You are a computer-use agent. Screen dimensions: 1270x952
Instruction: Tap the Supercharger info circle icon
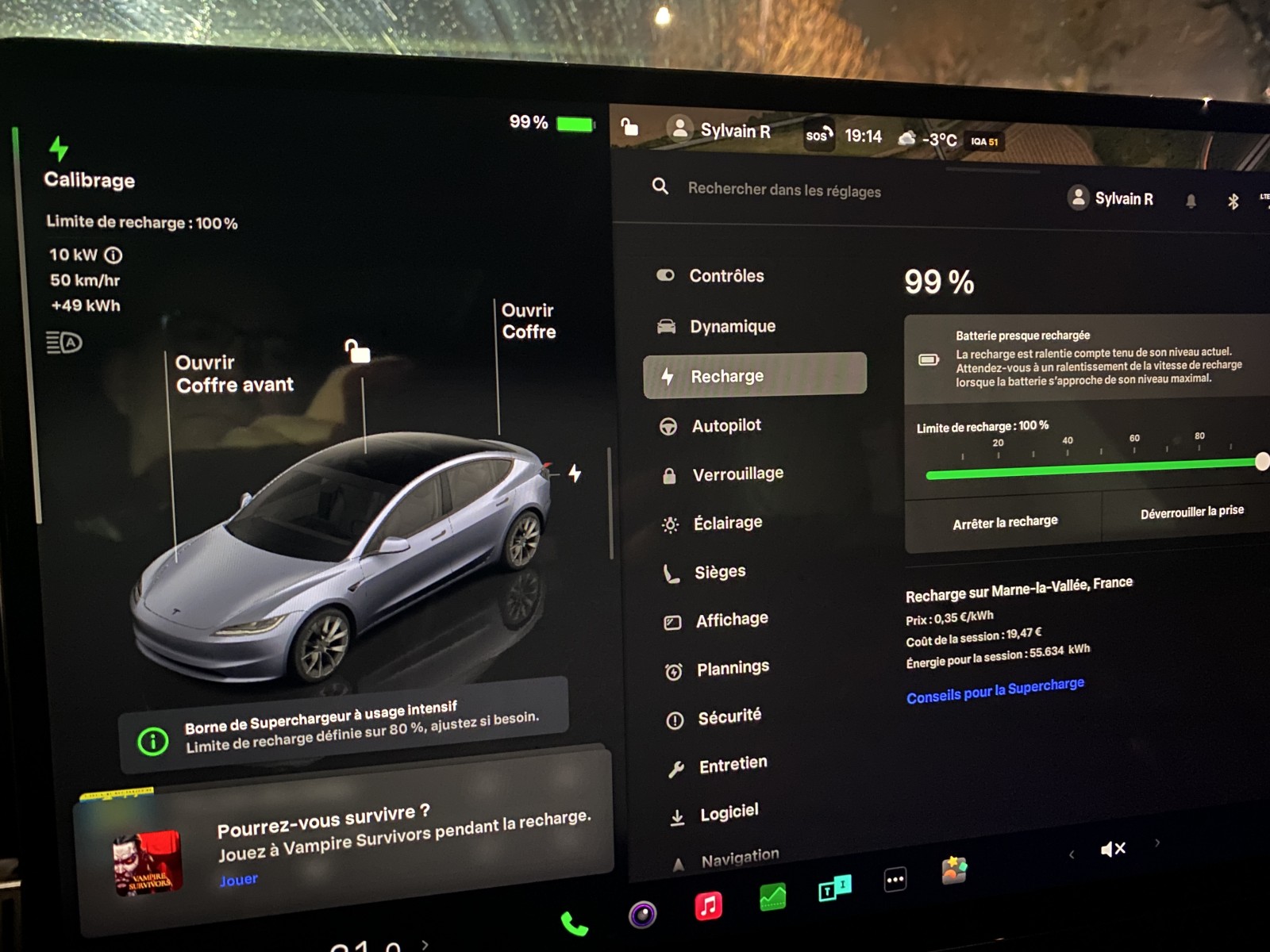click(x=152, y=742)
